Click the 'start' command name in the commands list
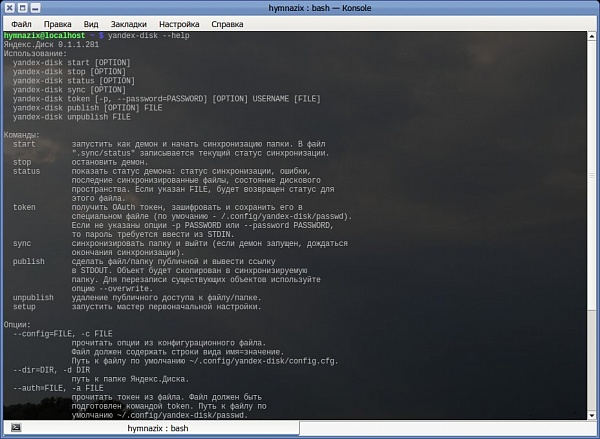The height and width of the screenshot is (439, 600). click(24, 144)
